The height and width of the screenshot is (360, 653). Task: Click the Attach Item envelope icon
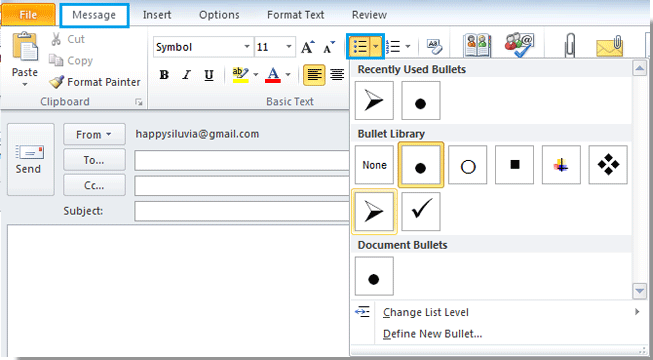610,46
